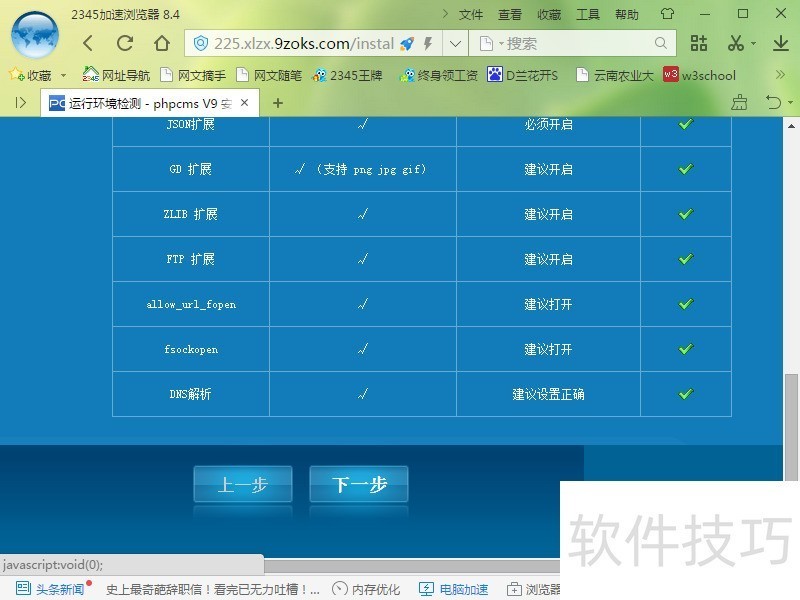
Task: Expand the undo closed tabs dropdown
Action: pos(790,103)
